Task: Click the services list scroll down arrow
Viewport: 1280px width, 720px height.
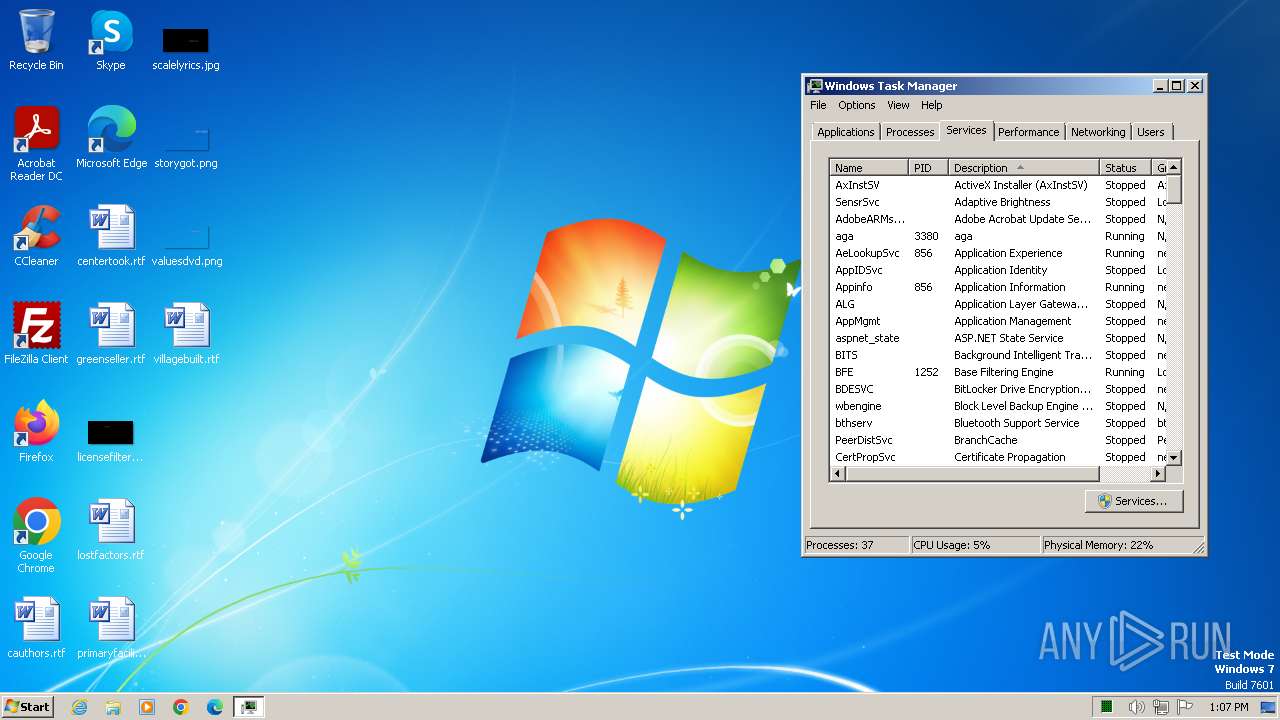Action: click(1174, 458)
